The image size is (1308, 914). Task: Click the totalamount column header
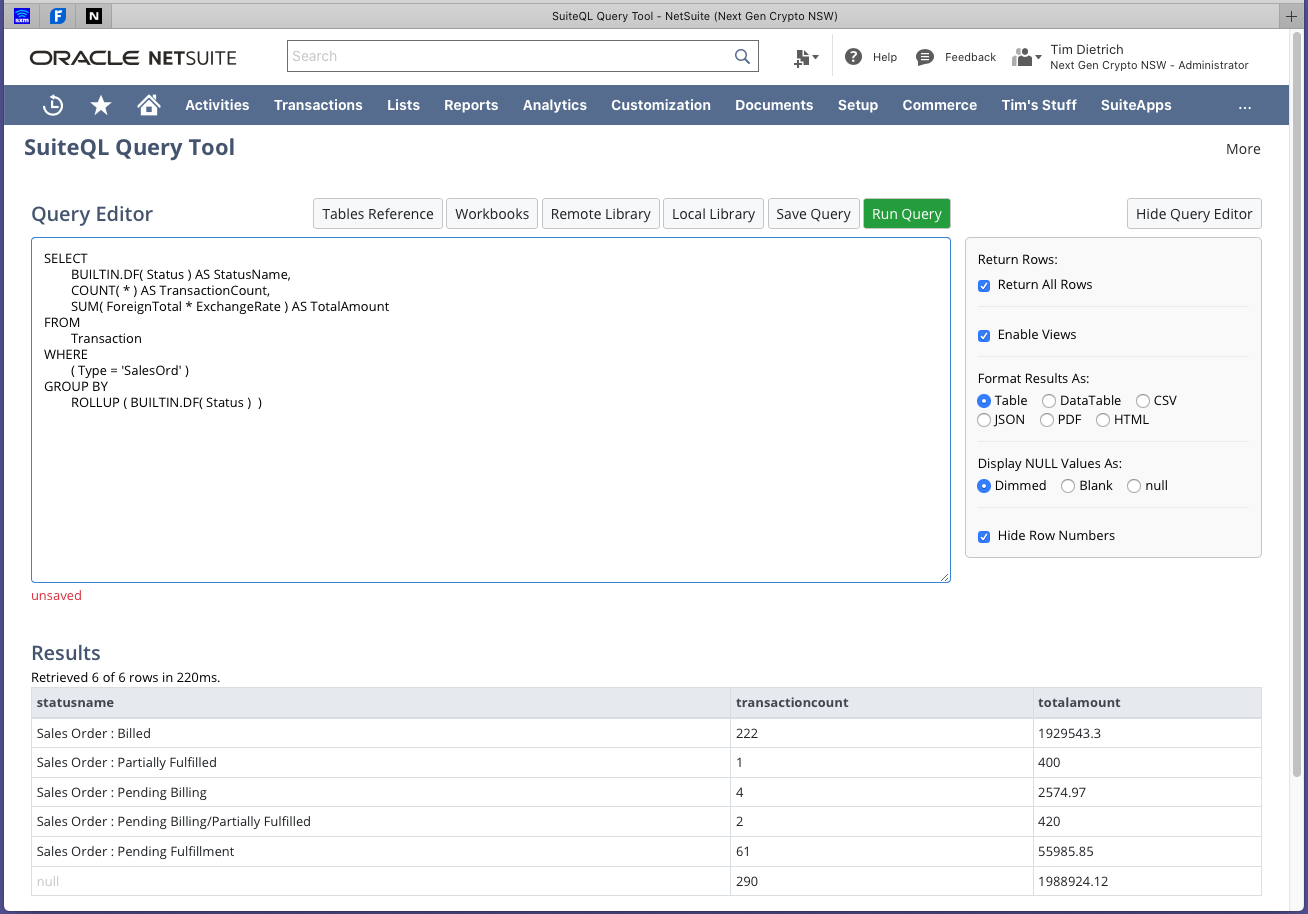[1147, 702]
